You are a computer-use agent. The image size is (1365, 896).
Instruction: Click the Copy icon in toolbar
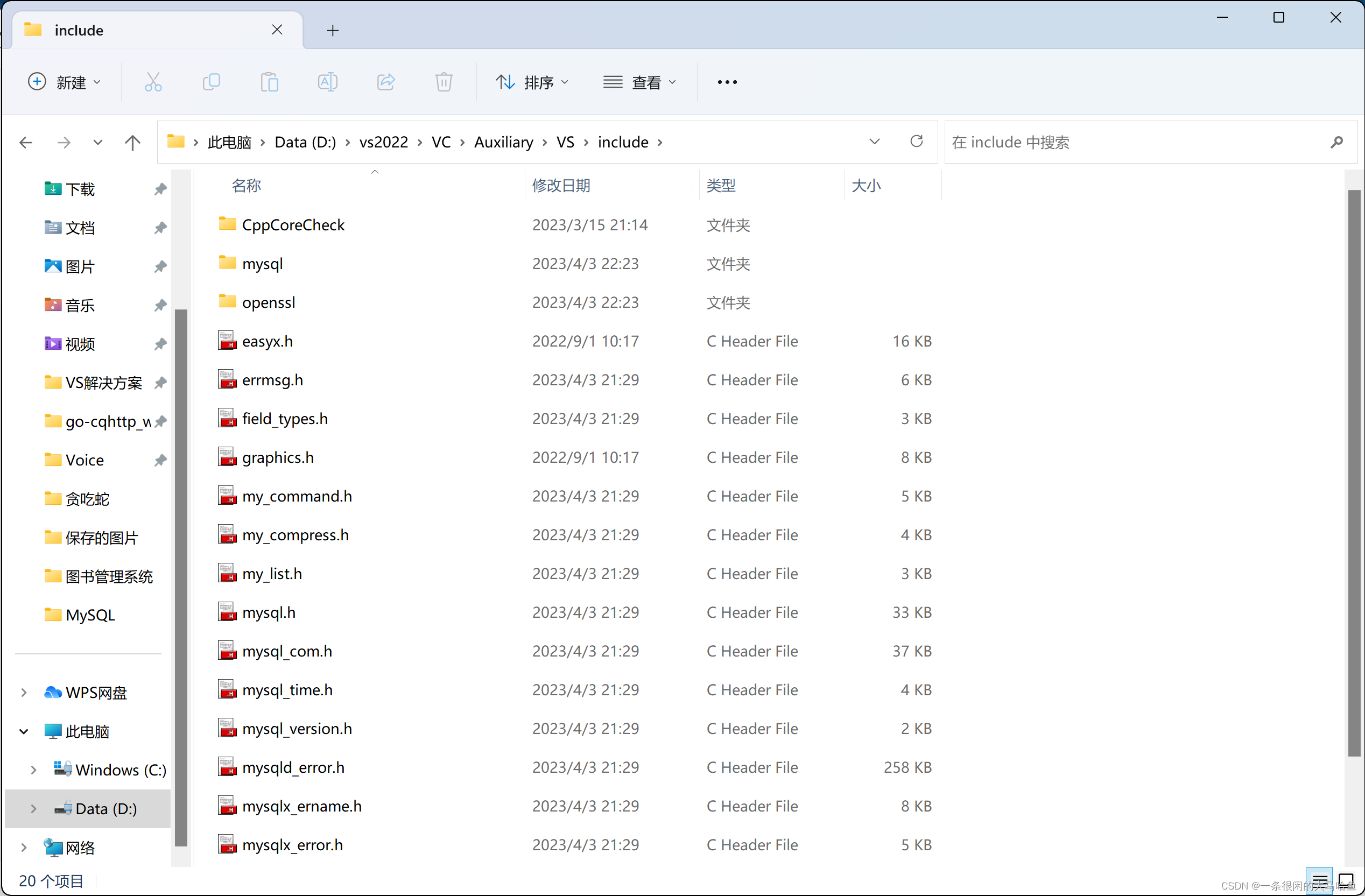coord(211,82)
